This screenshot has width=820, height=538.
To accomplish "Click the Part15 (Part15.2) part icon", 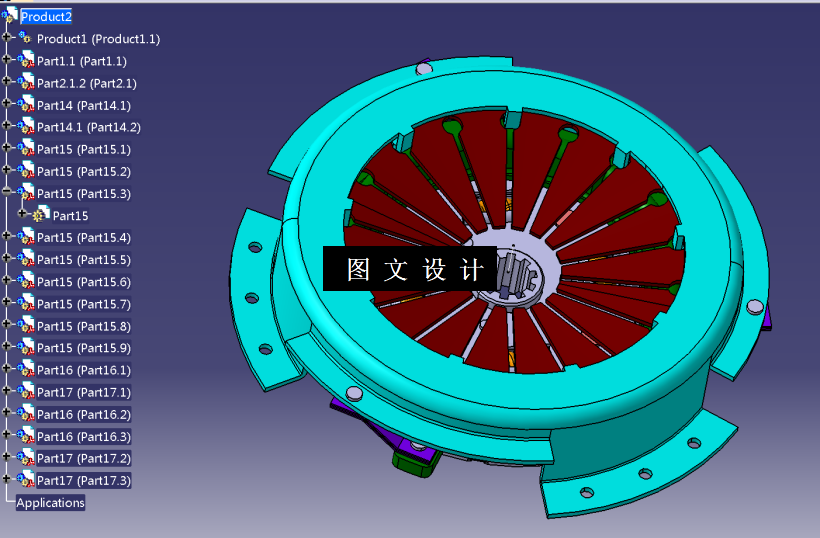I will tap(26, 170).
